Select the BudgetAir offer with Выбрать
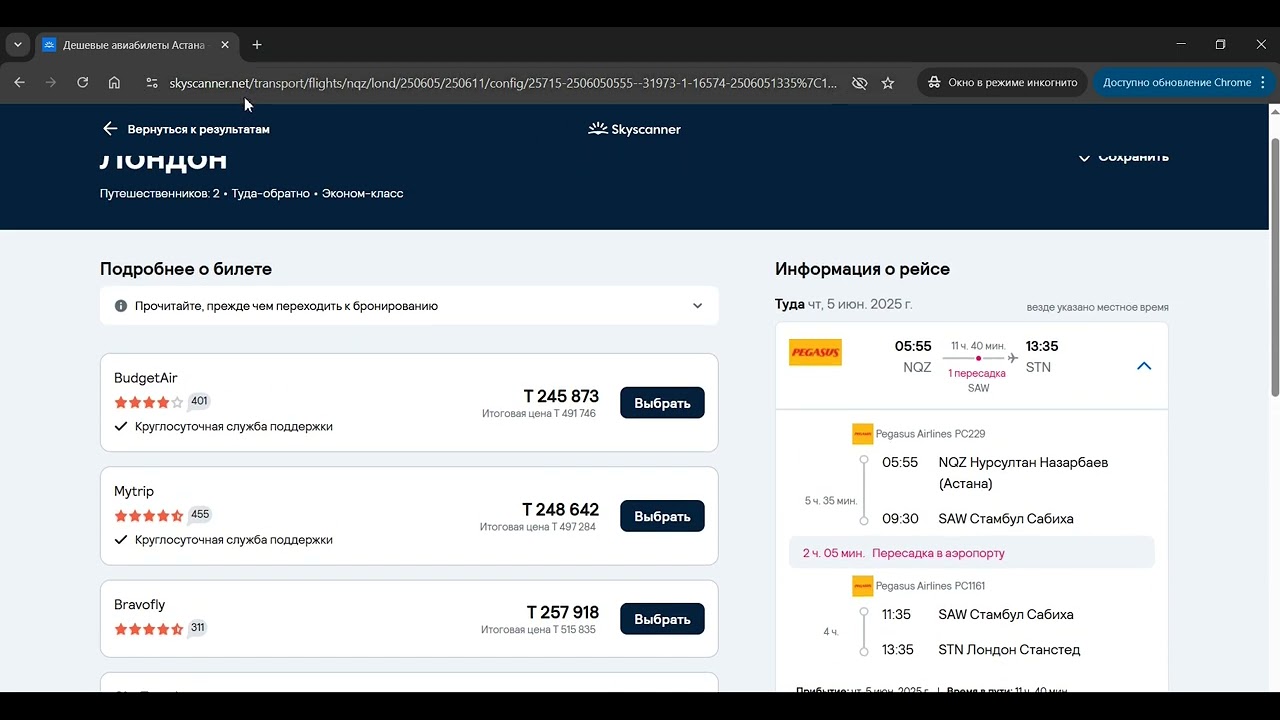 pos(662,403)
